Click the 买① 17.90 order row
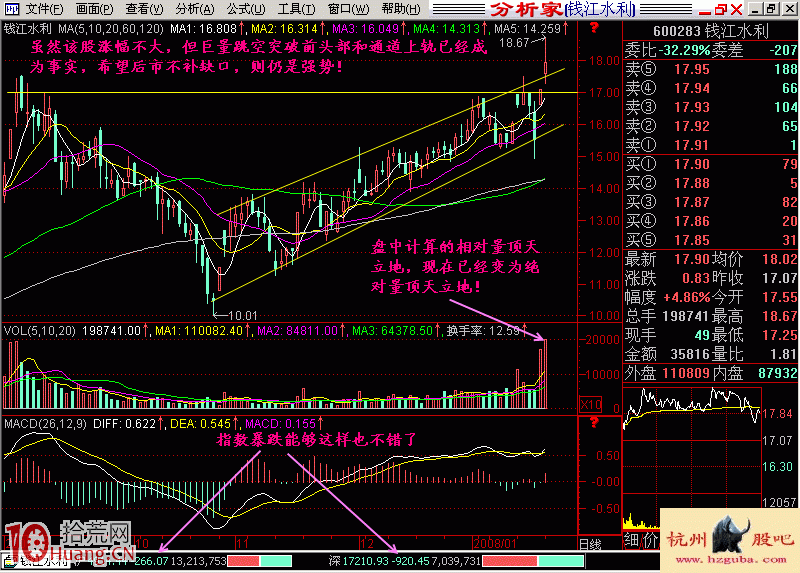800x573 pixels. tap(711, 164)
